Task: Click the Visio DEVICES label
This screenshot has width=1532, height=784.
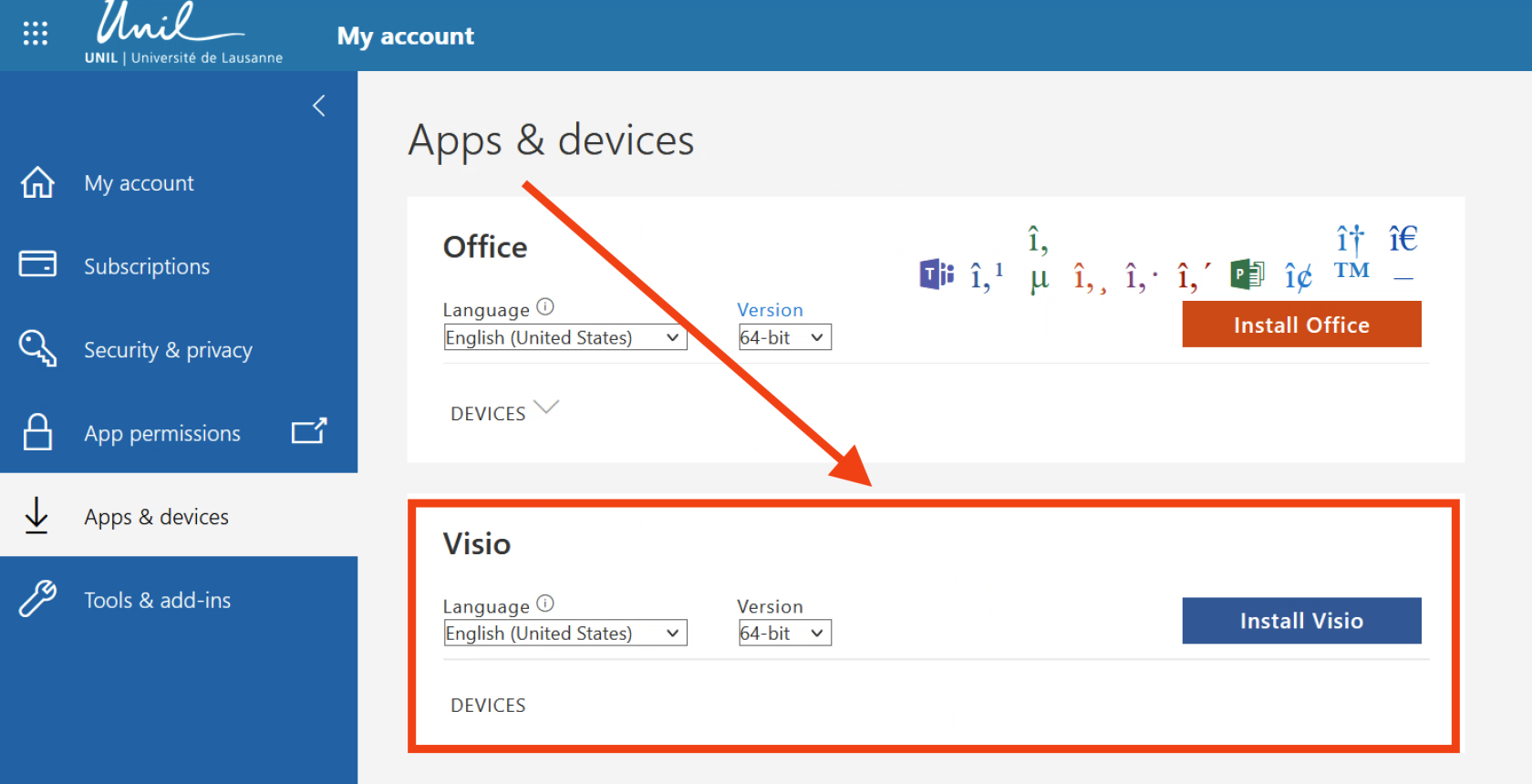Action: coord(488,706)
